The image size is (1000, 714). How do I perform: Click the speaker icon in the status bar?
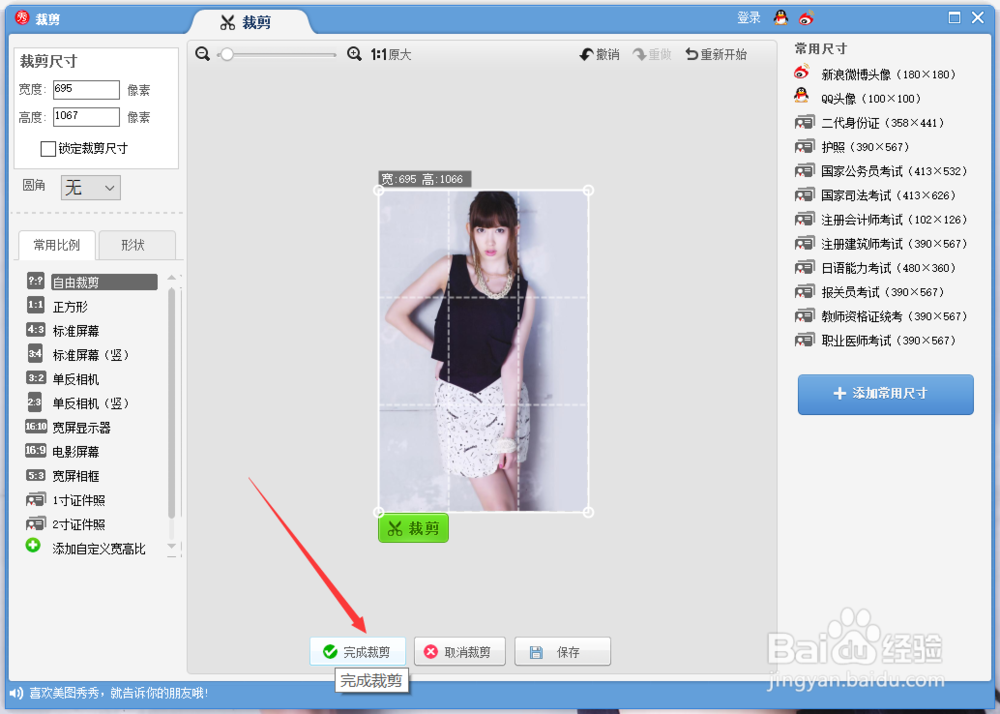pos(16,693)
